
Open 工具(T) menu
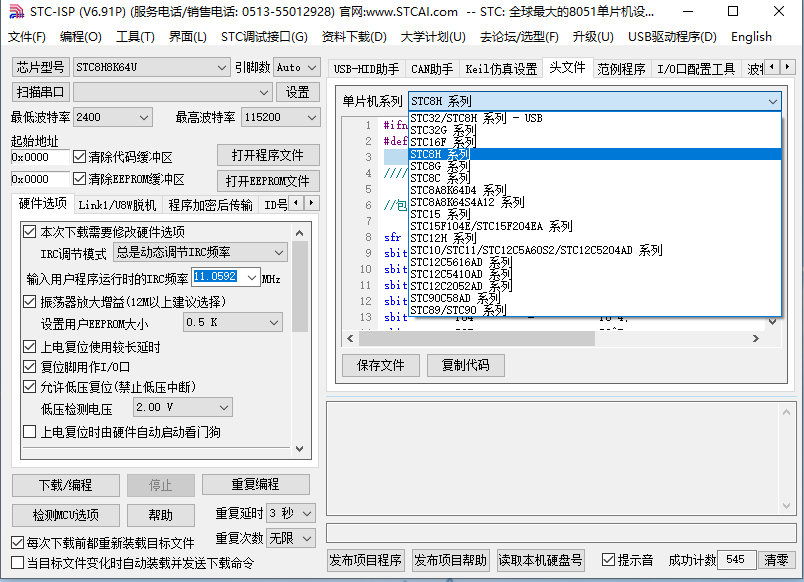(135, 37)
